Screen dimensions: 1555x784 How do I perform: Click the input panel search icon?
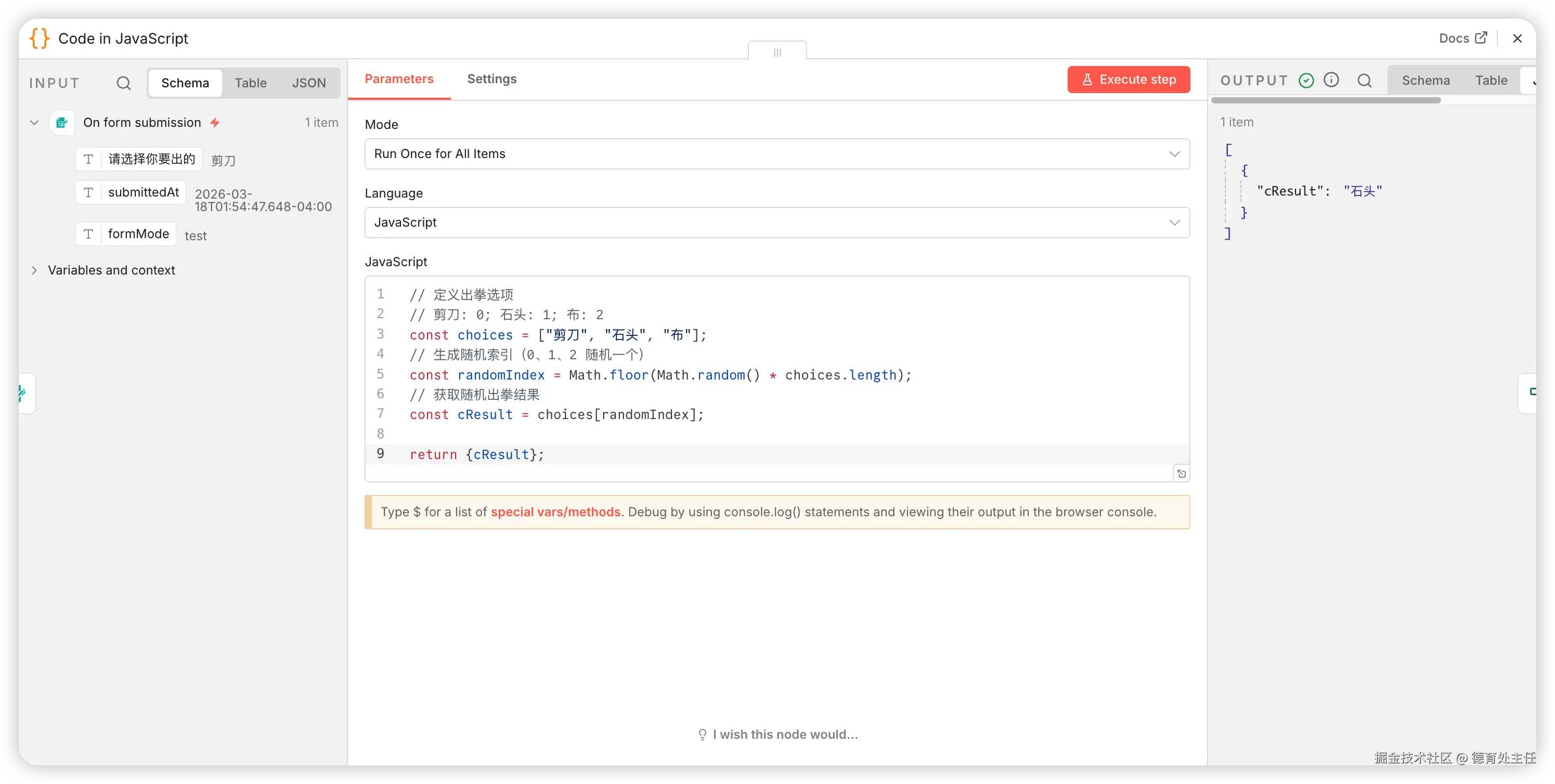click(123, 83)
